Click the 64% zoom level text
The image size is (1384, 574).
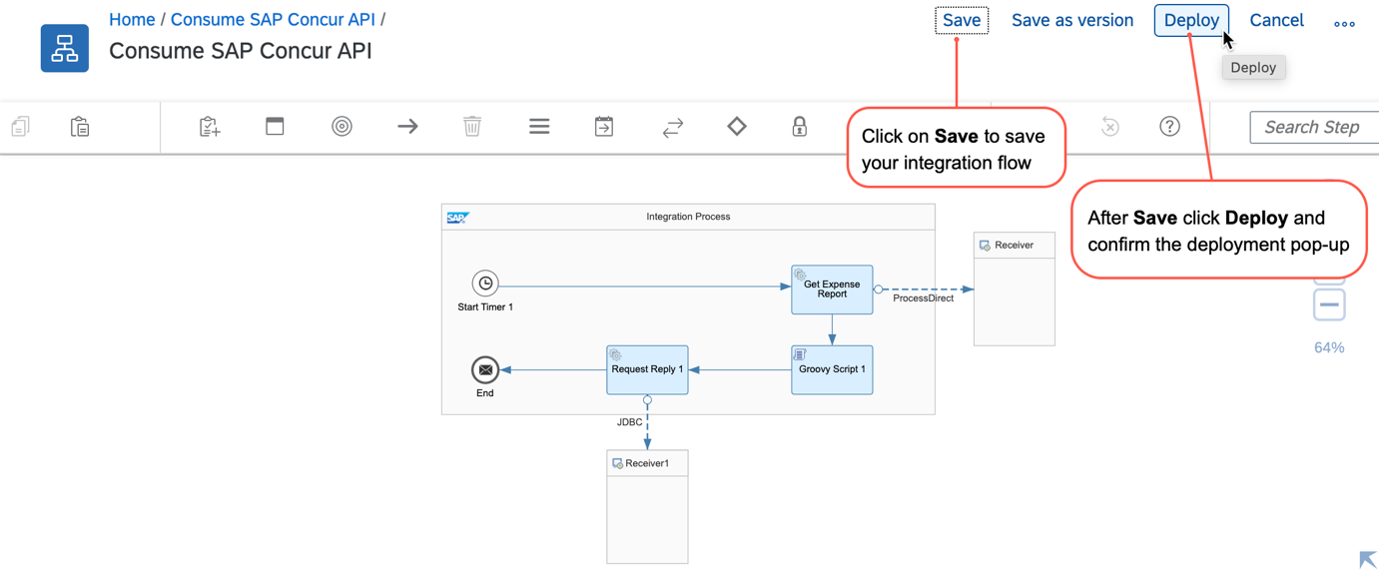coord(1329,348)
